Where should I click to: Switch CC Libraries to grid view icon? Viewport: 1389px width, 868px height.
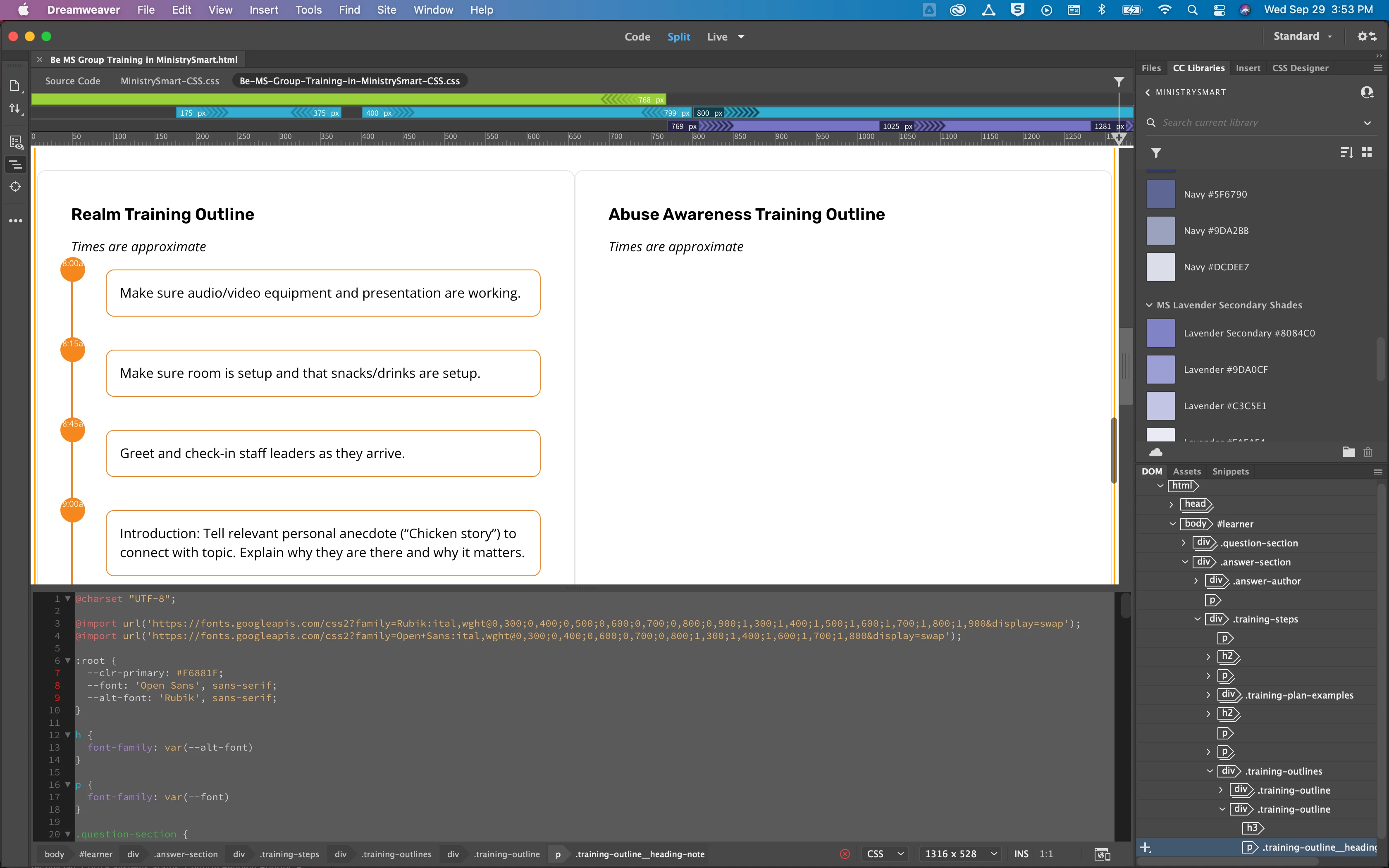[1367, 152]
